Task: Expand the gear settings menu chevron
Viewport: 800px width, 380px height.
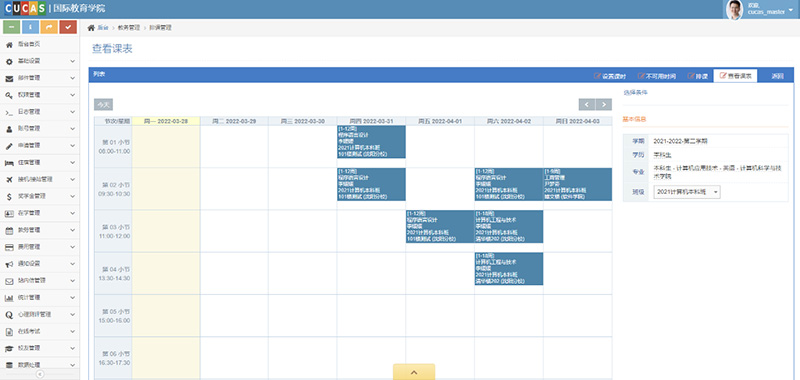Action: click(x=72, y=61)
